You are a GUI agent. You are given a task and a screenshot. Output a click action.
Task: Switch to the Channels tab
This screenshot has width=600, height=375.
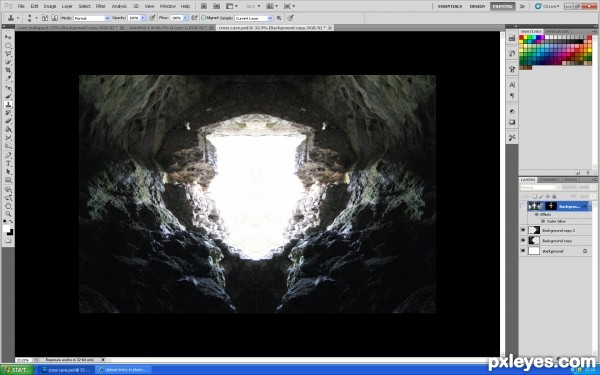[x=548, y=179]
